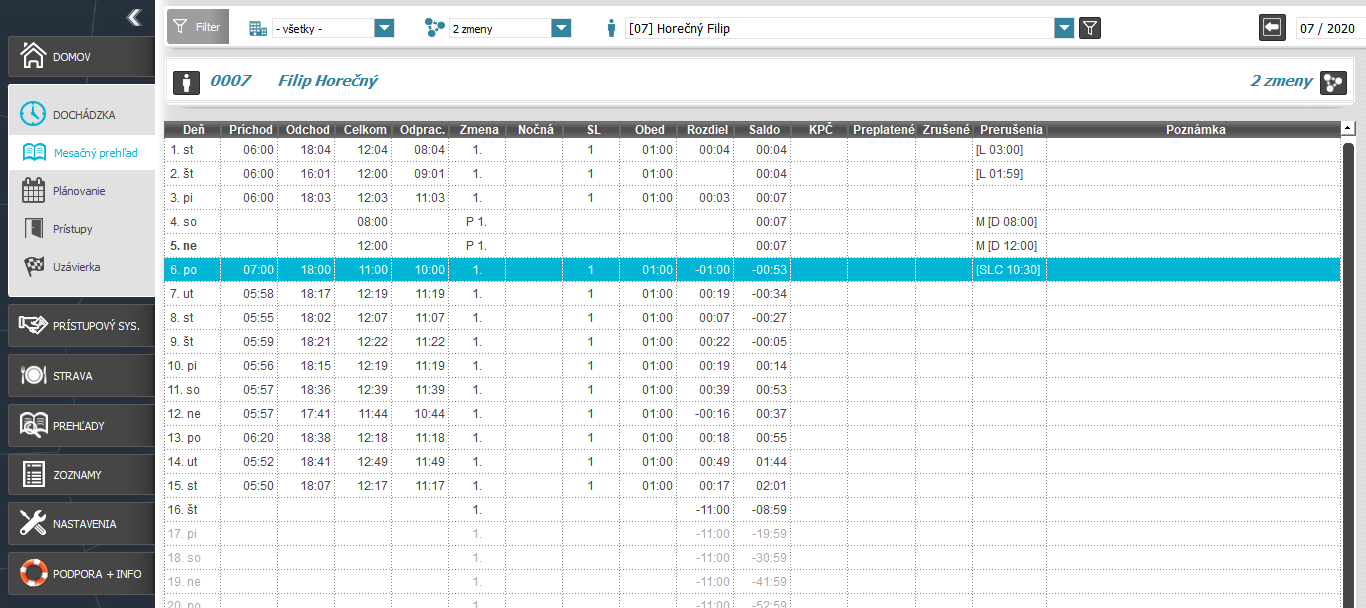Click the list icon on ZOZNAMY
Viewport: 1366px width, 608px height.
34,475
